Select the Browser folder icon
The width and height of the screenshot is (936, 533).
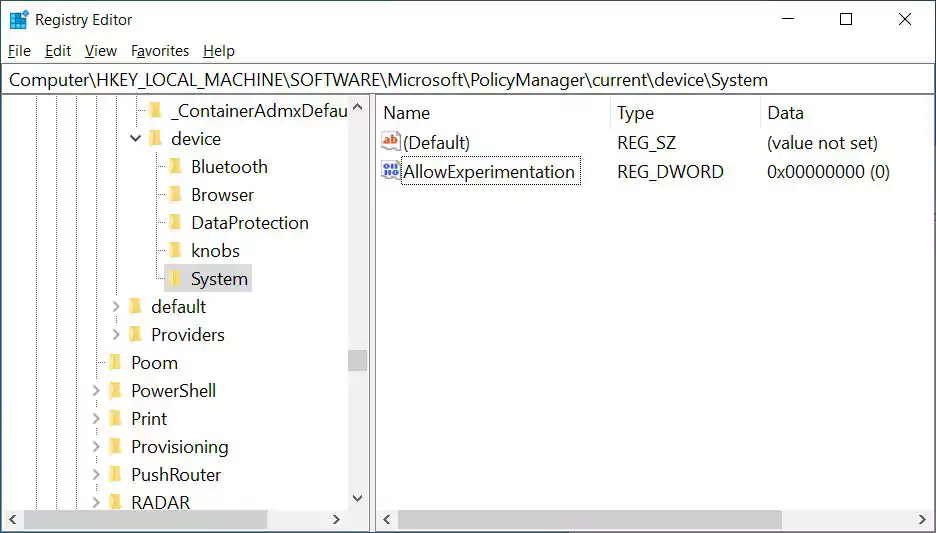point(176,195)
